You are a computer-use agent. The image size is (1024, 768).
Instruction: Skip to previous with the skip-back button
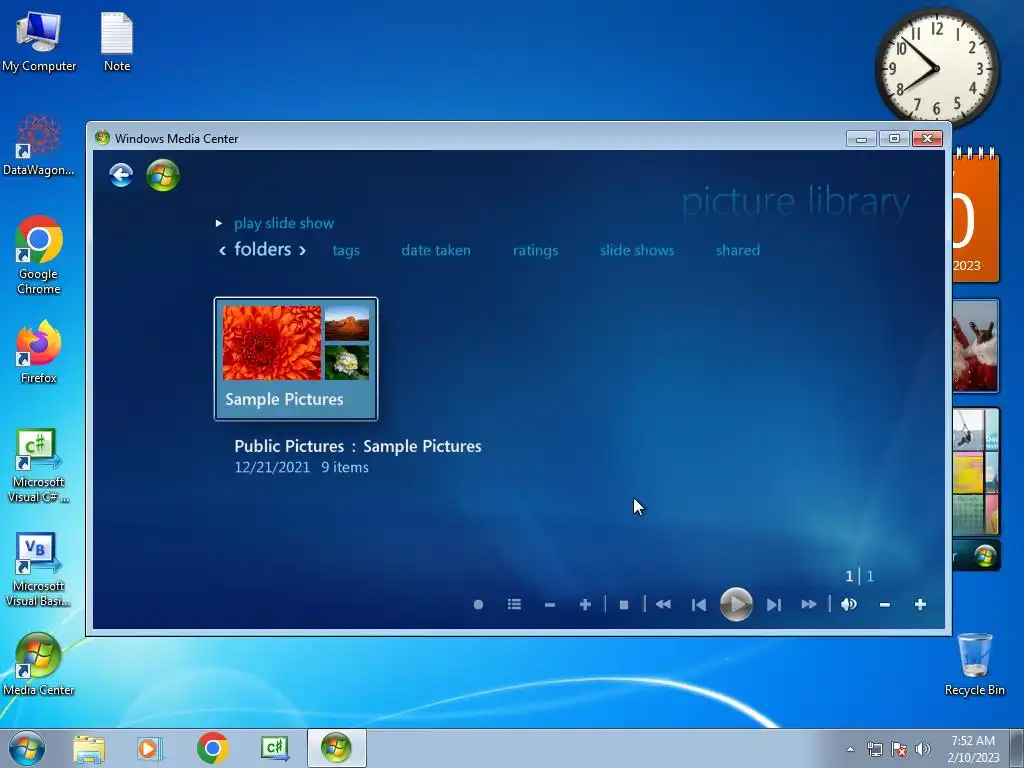[x=699, y=605]
